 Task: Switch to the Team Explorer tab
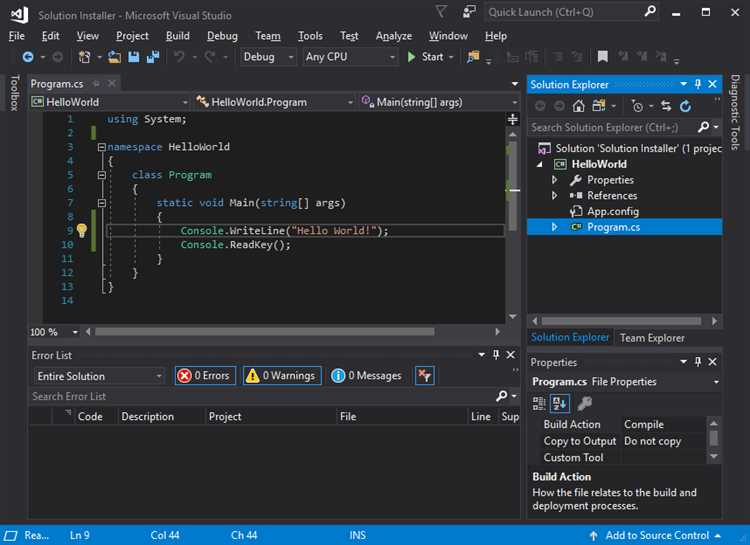pyautogui.click(x=652, y=338)
